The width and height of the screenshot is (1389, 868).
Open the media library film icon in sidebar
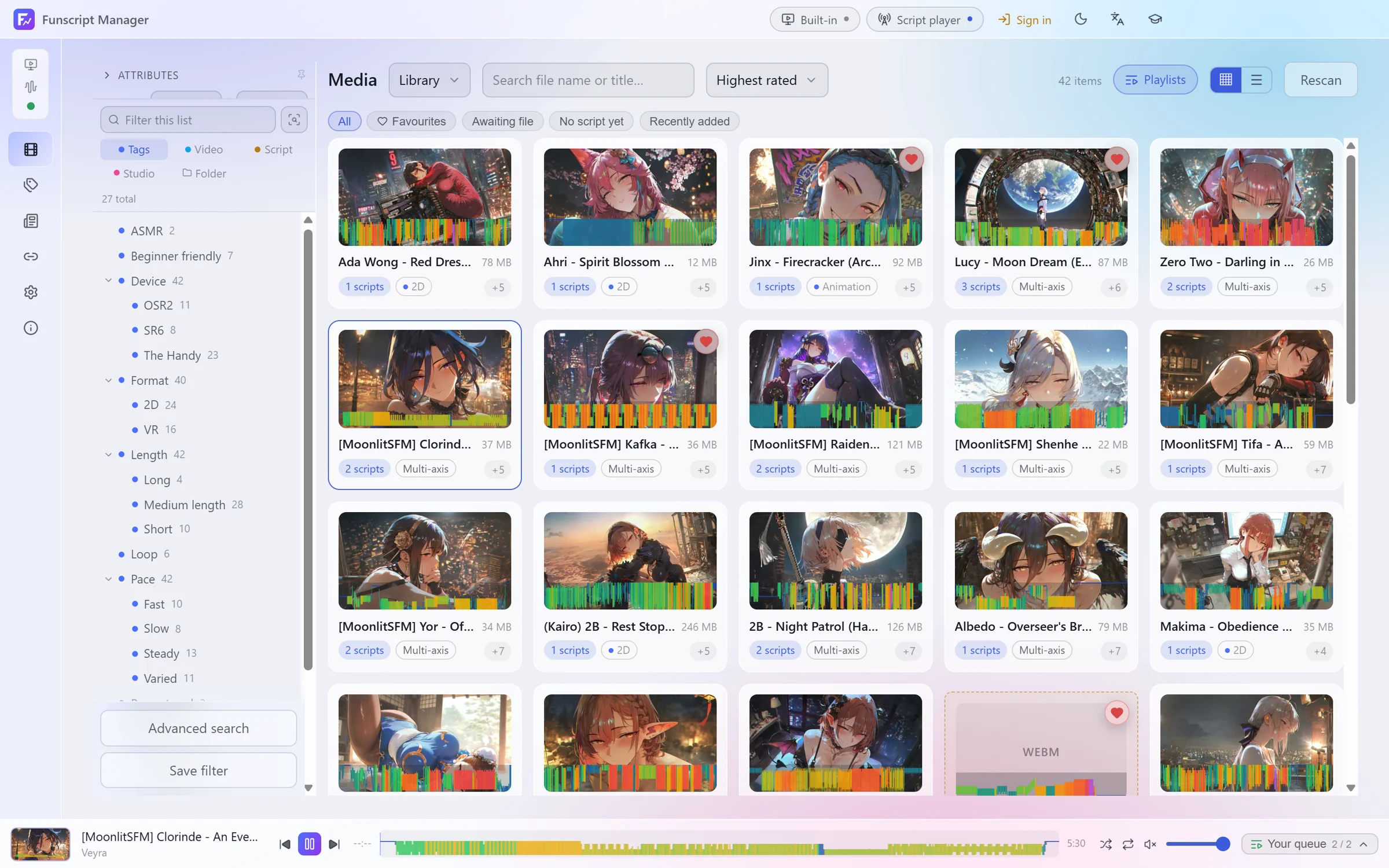pyautogui.click(x=31, y=149)
